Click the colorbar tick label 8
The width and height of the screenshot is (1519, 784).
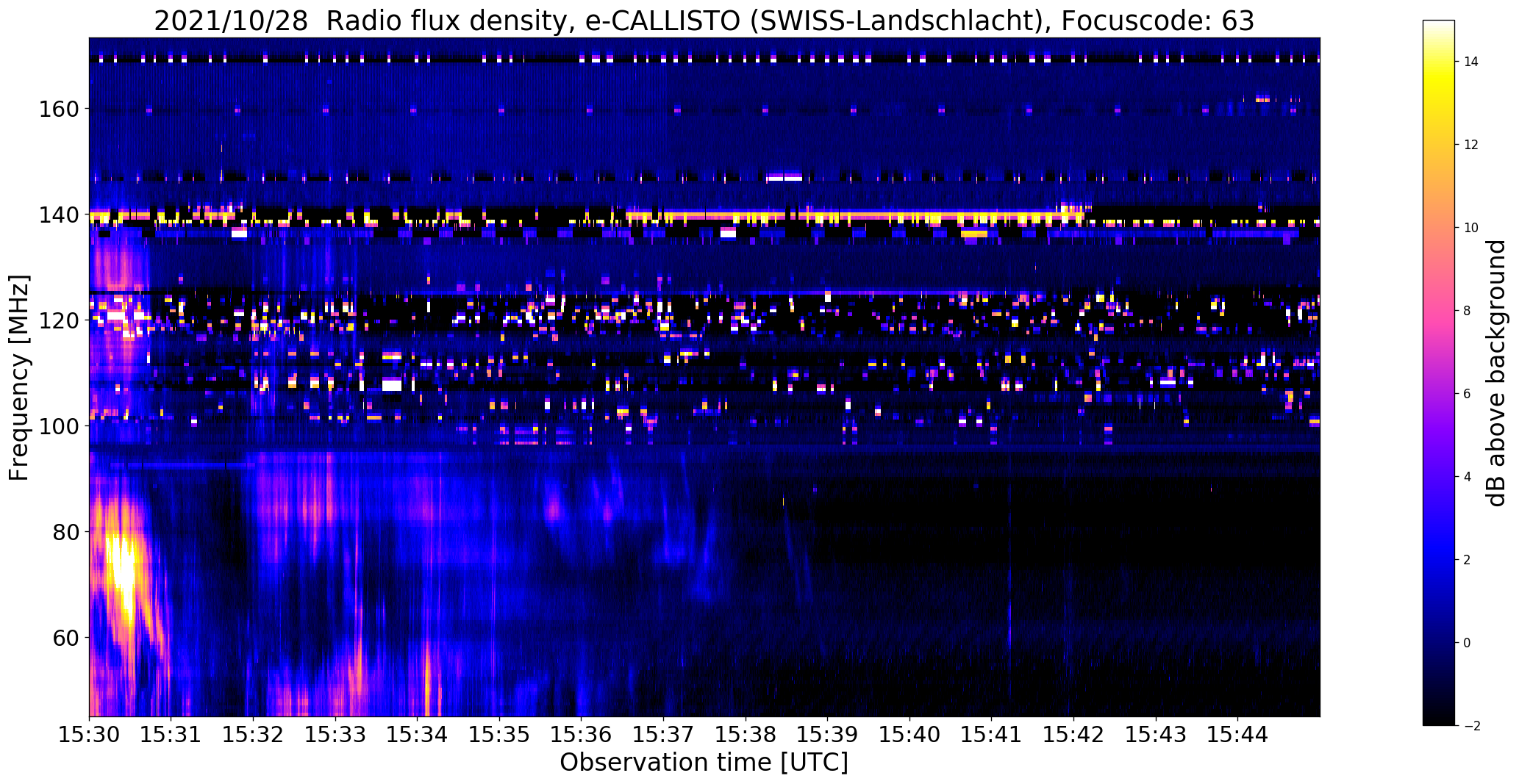point(1468,311)
